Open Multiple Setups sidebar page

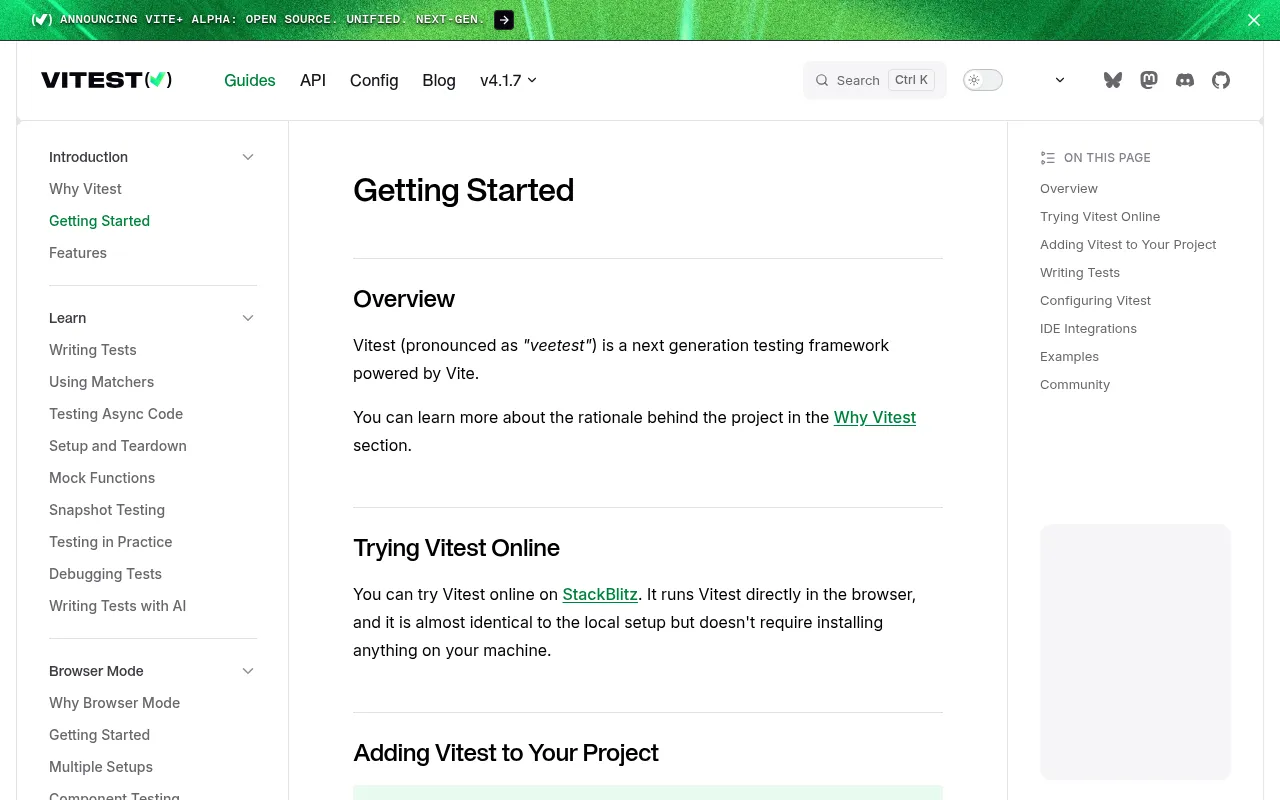pos(101,767)
